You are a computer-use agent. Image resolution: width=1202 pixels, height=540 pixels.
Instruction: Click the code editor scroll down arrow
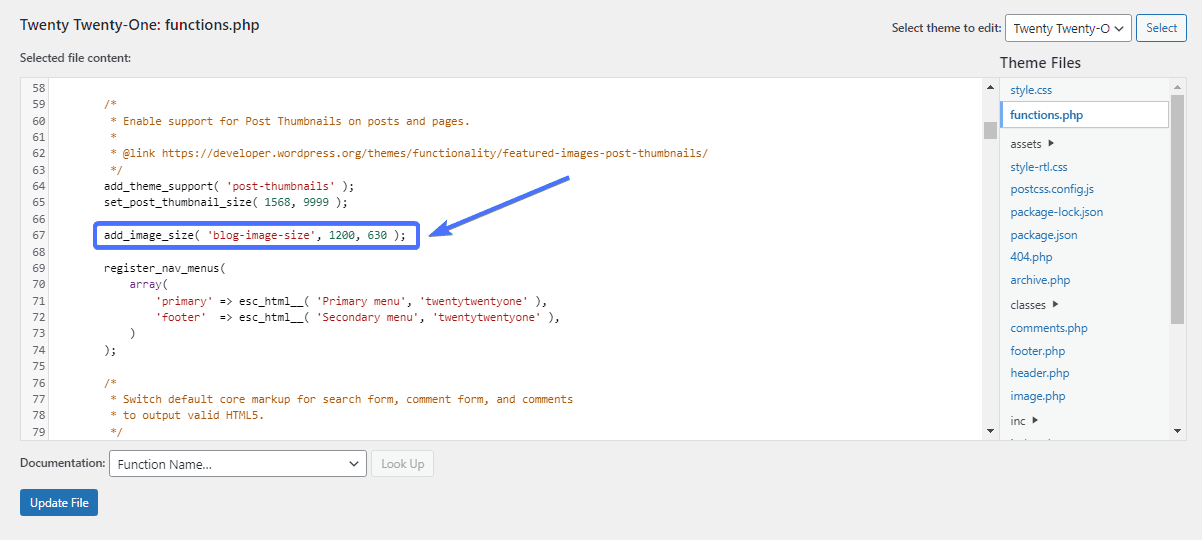[990, 430]
